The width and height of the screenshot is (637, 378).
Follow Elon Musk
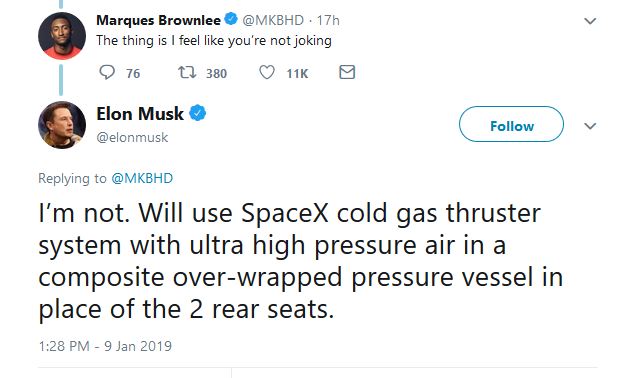511,124
